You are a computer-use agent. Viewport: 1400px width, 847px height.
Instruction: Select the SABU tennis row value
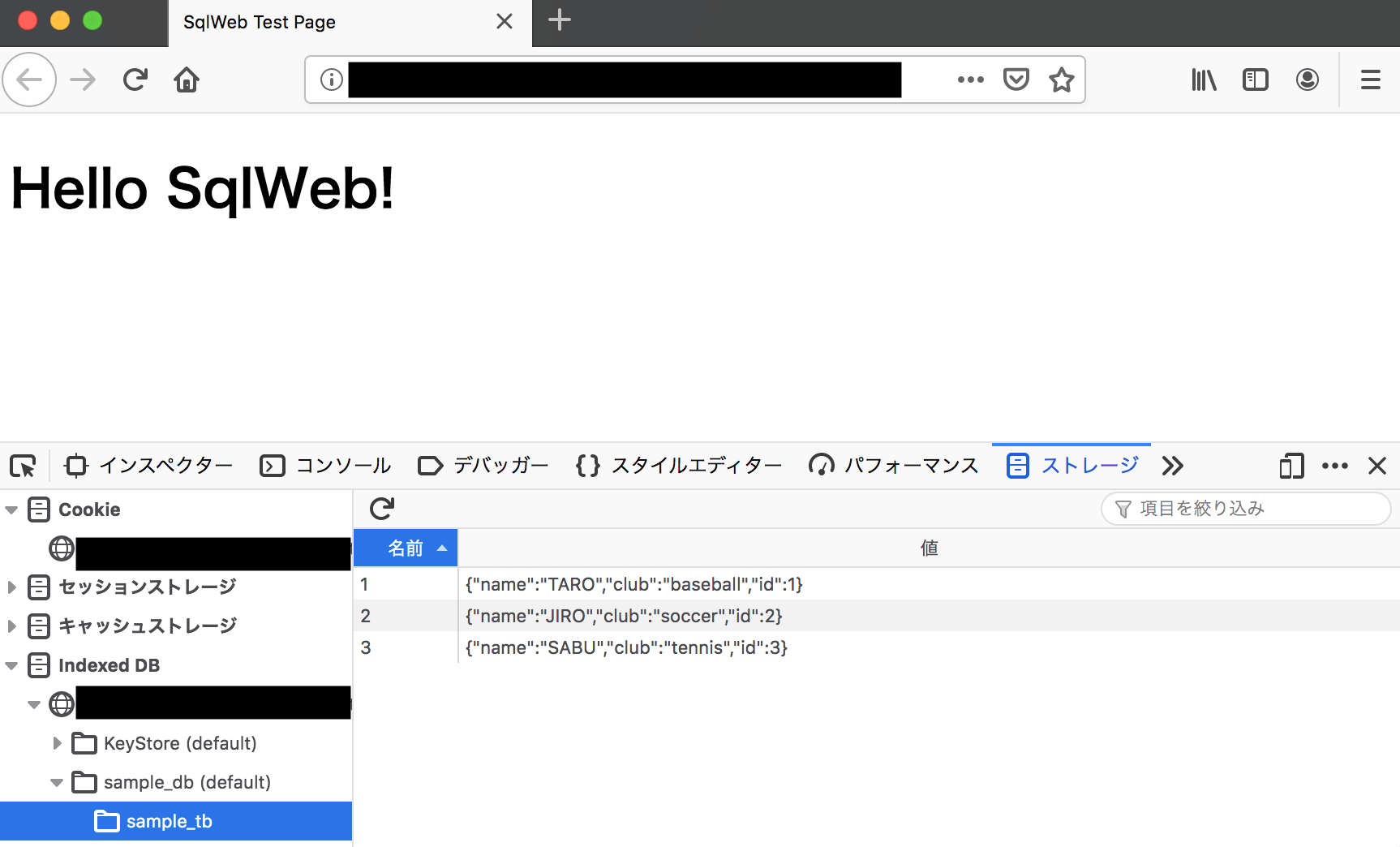pyautogui.click(x=626, y=647)
